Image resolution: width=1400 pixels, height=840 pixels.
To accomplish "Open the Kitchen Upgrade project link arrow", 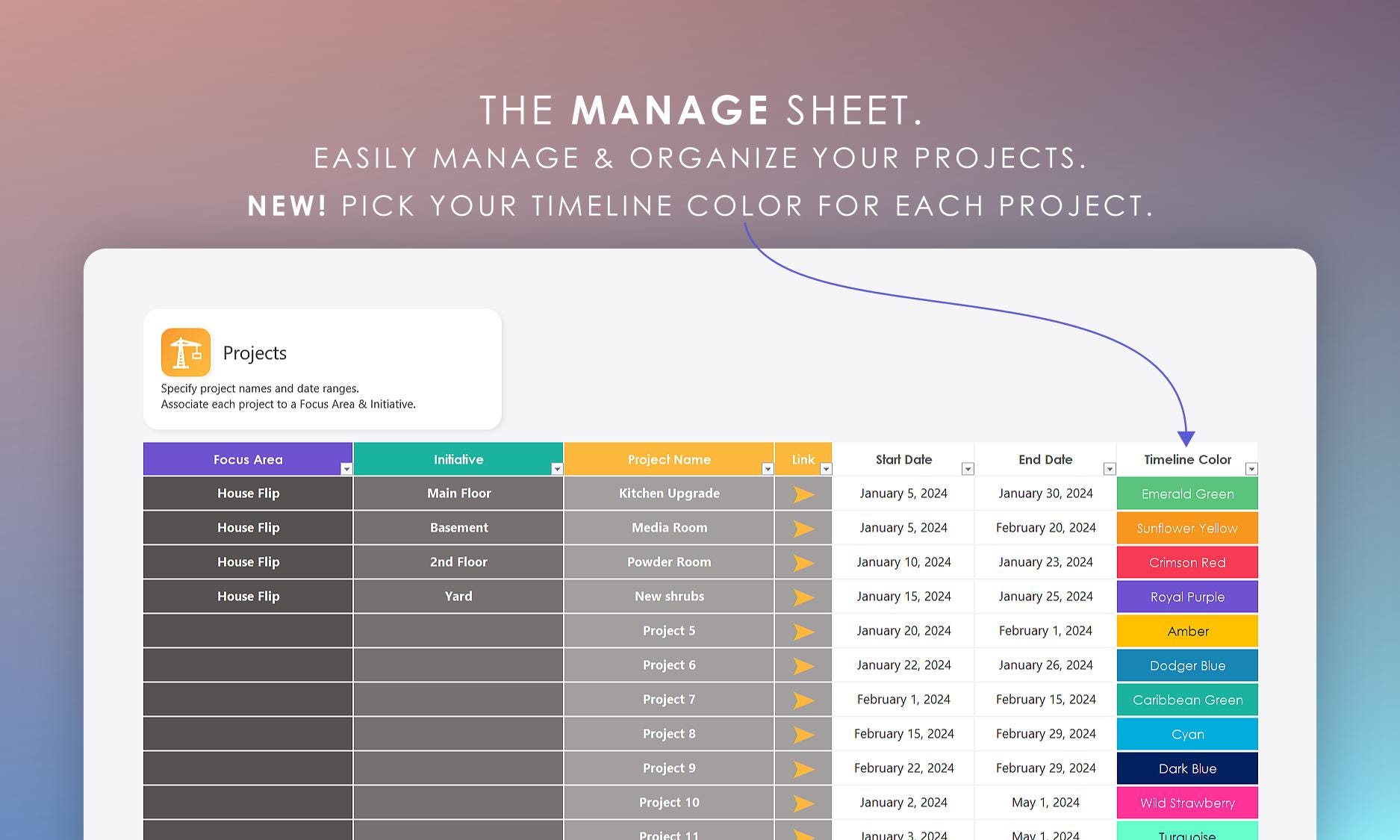I will click(803, 493).
